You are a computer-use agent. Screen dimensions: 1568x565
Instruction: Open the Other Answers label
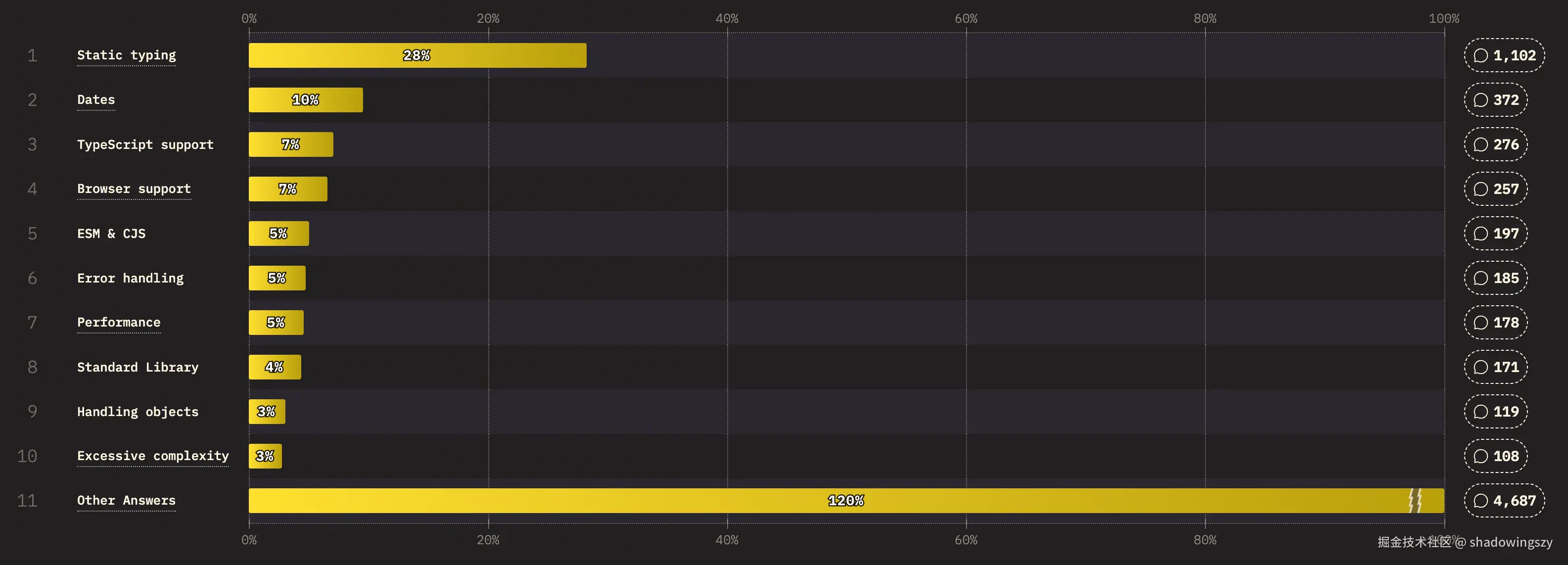click(126, 501)
